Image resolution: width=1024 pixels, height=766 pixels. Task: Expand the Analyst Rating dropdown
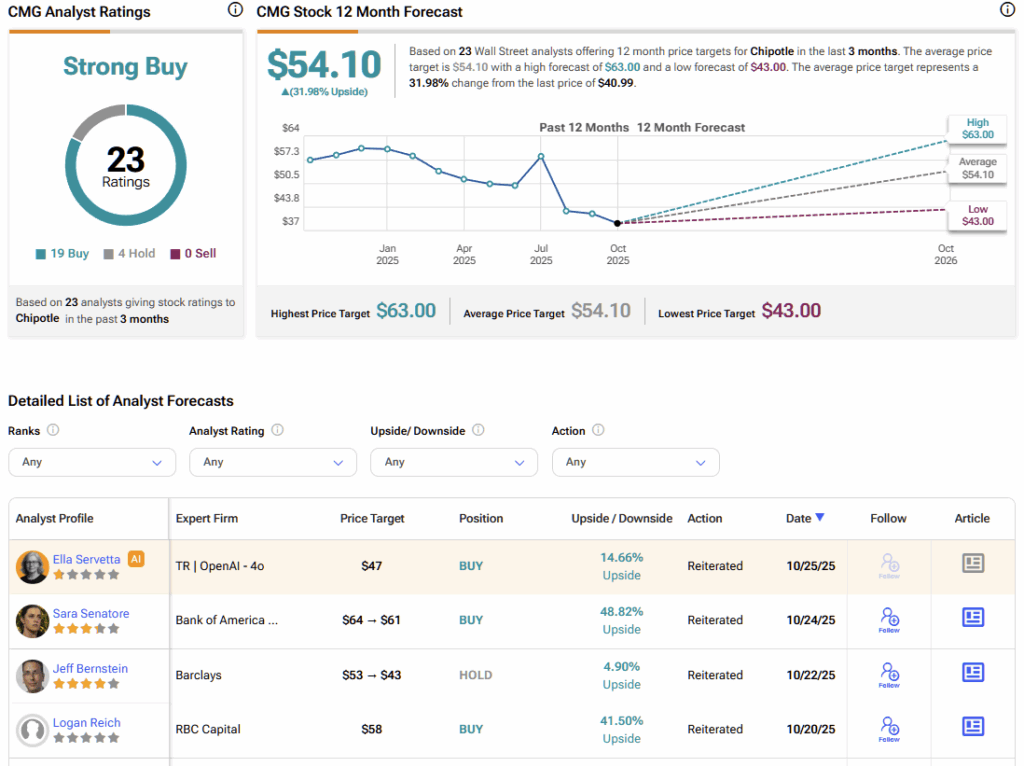(272, 462)
